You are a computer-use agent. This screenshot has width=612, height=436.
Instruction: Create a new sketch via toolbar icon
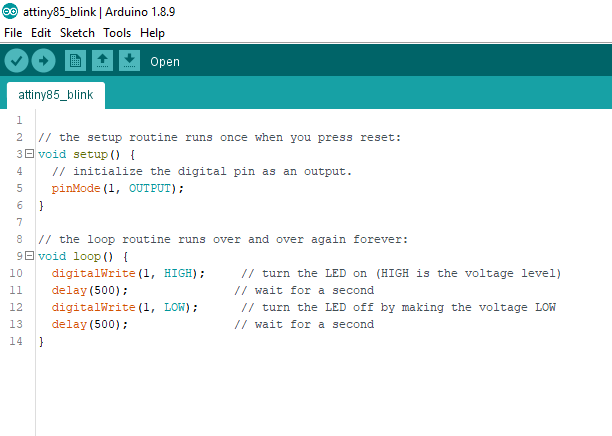pyautogui.click(x=75, y=61)
